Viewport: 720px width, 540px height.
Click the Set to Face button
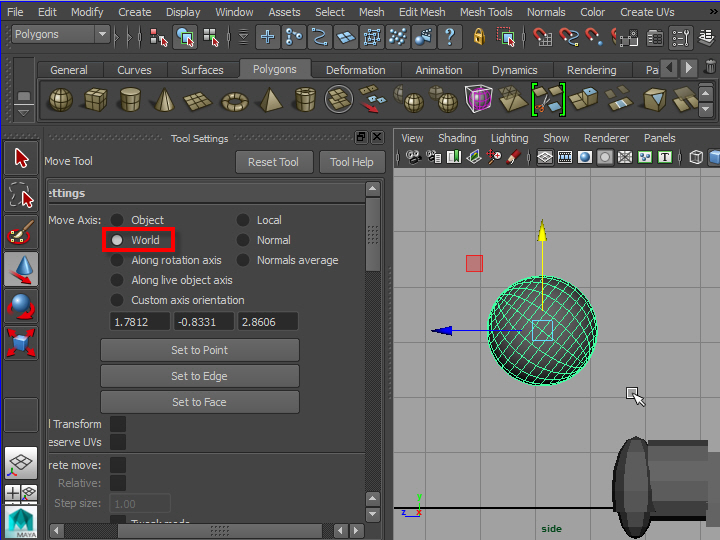click(x=200, y=402)
